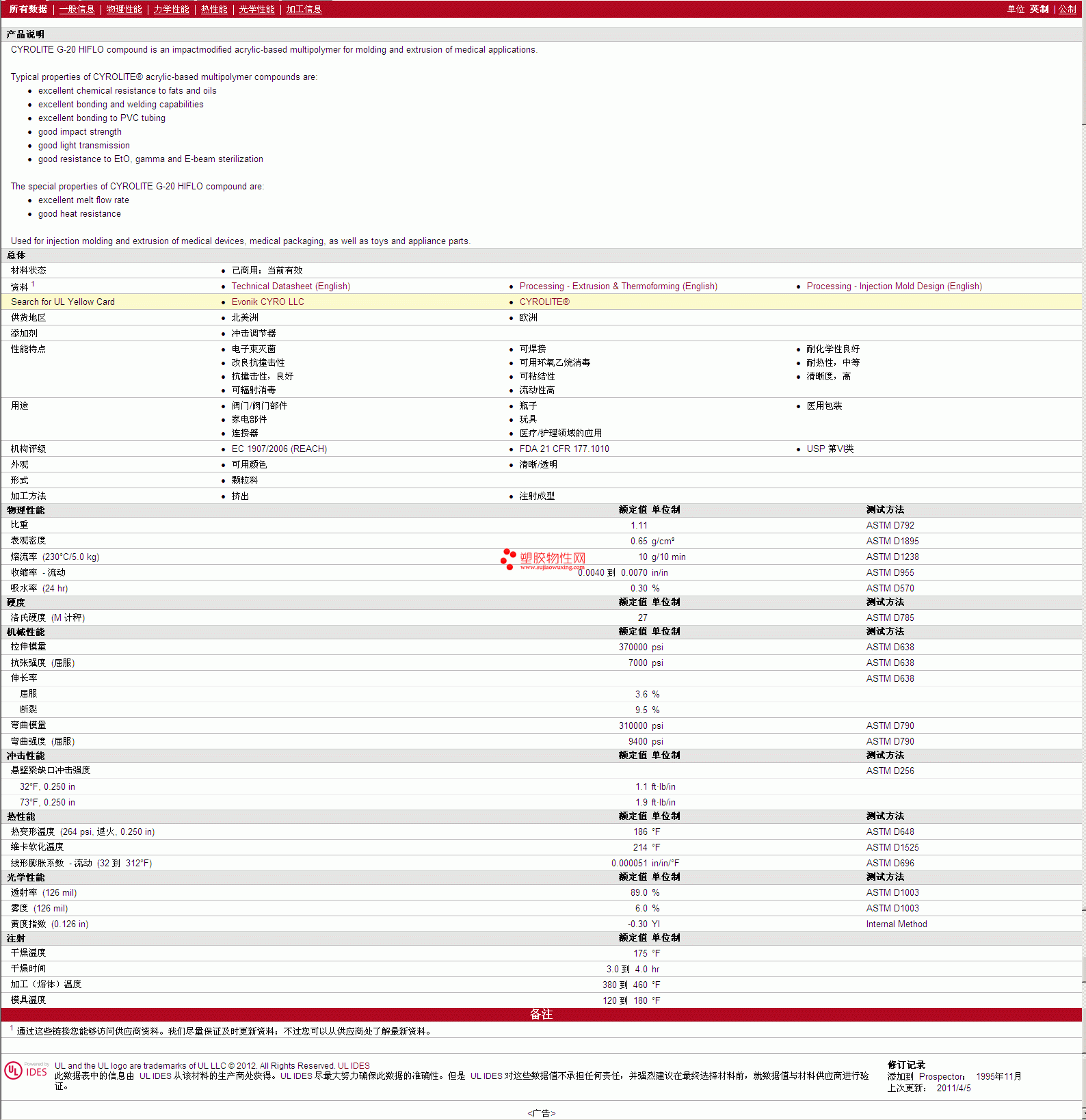Click ASTM D696 test method
1086x1120 pixels.
click(x=890, y=863)
